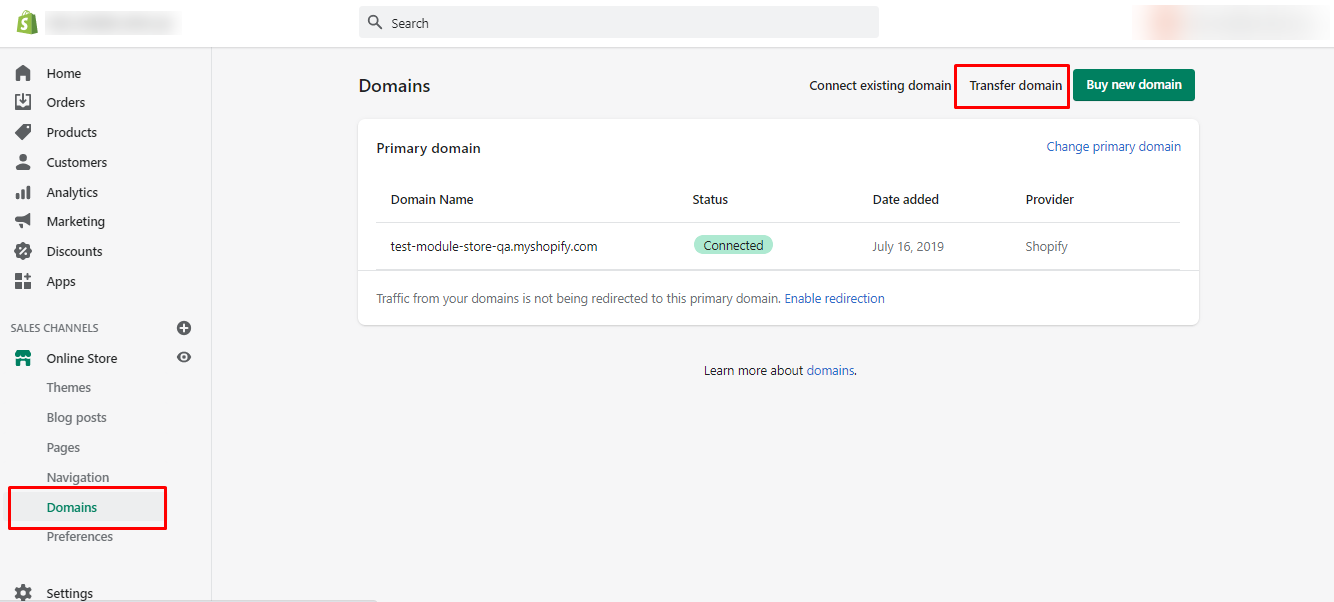Image resolution: width=1334 pixels, height=602 pixels.
Task: Click the Shopify logo icon
Action: point(27,22)
